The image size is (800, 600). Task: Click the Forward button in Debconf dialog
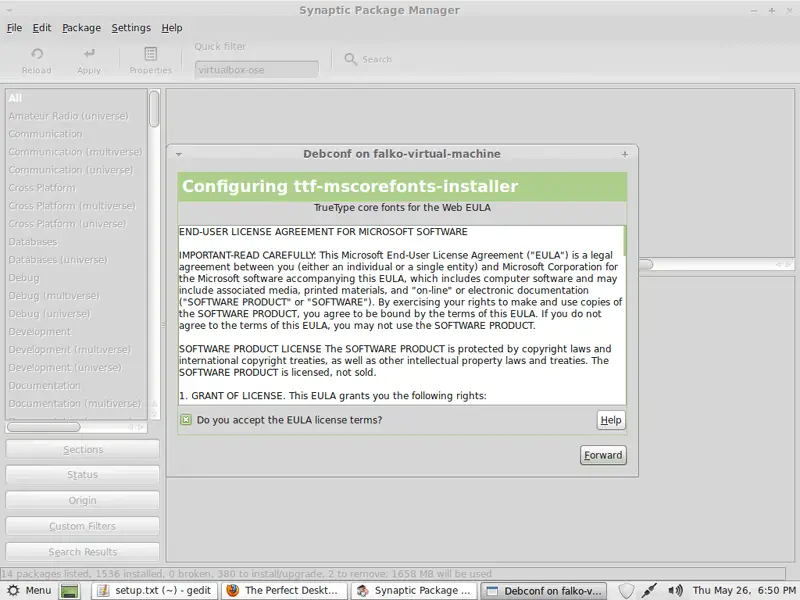[603, 455]
